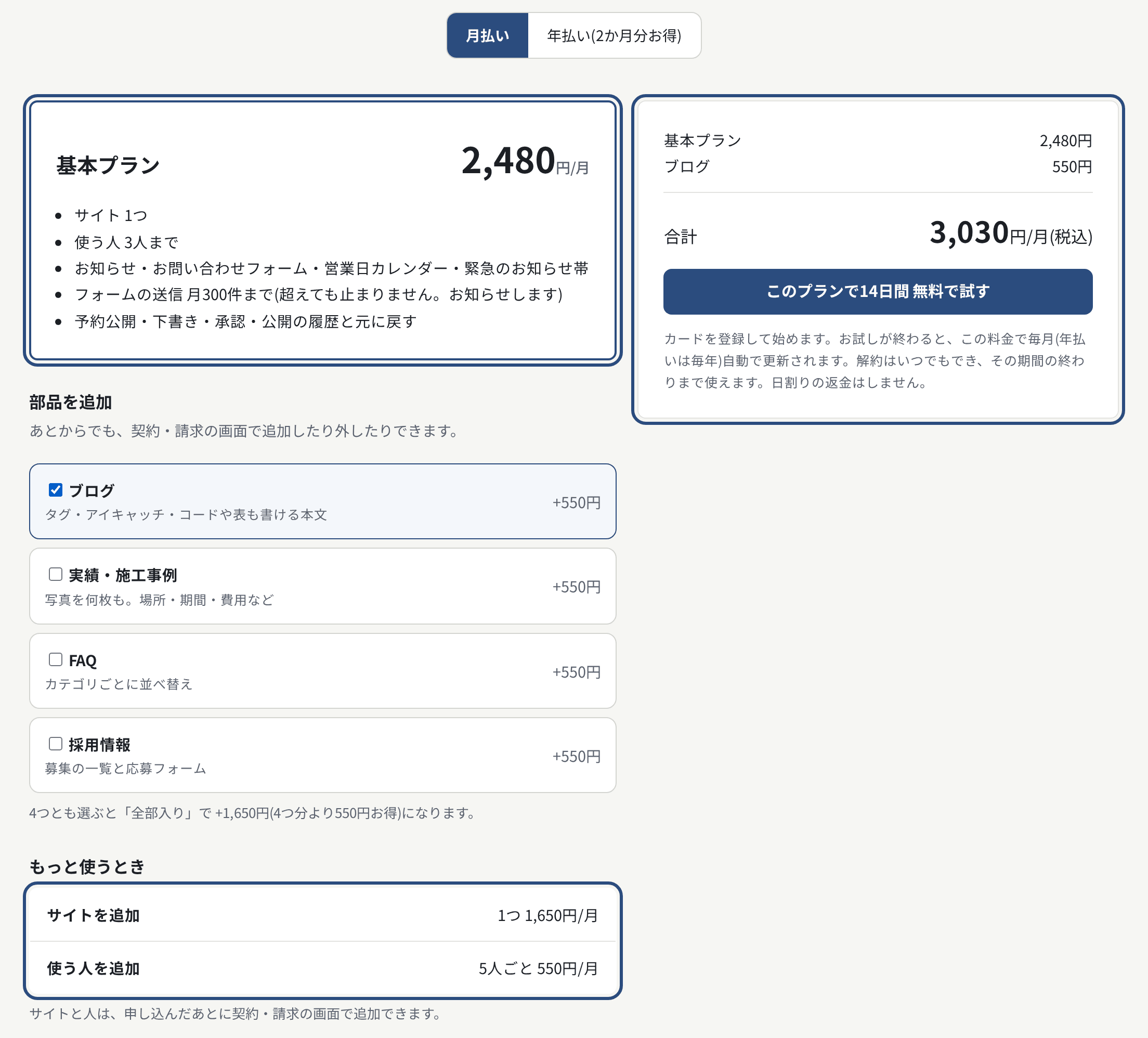Screen dimensions: 1148x1038
Task: Select the 3,030 total amount text
Action: pyautogui.click(x=969, y=233)
